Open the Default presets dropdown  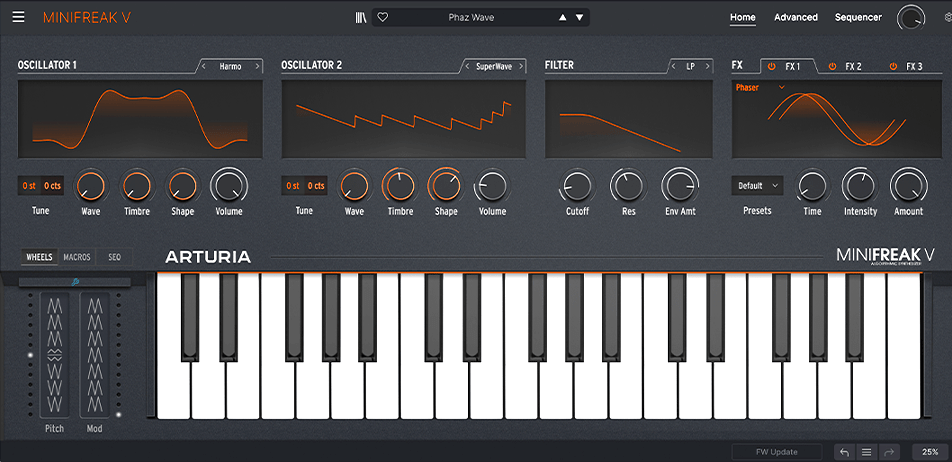757,186
